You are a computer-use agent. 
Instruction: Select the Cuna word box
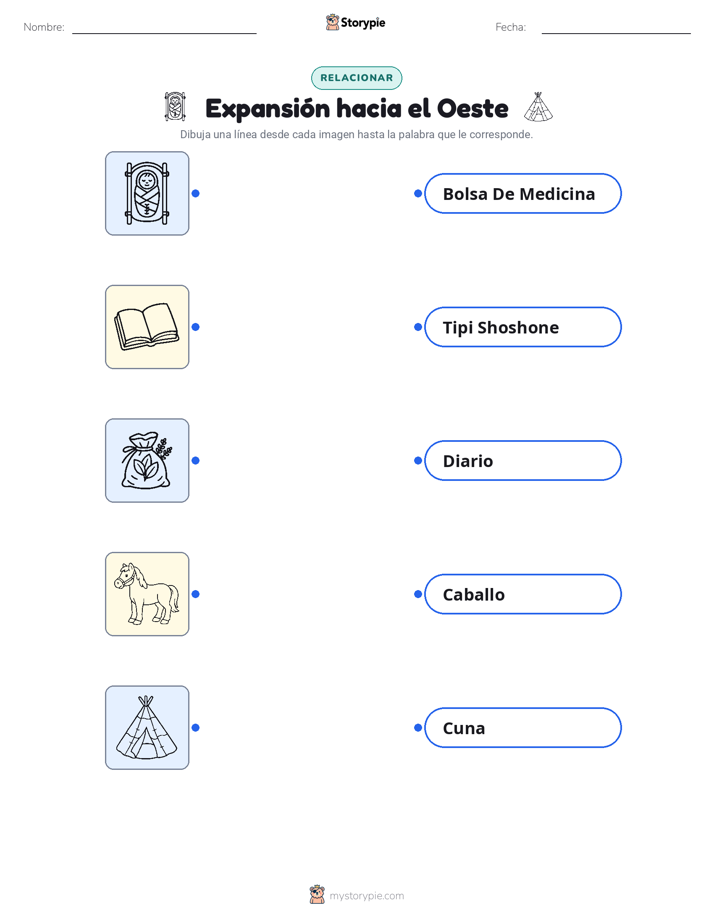[x=523, y=727]
